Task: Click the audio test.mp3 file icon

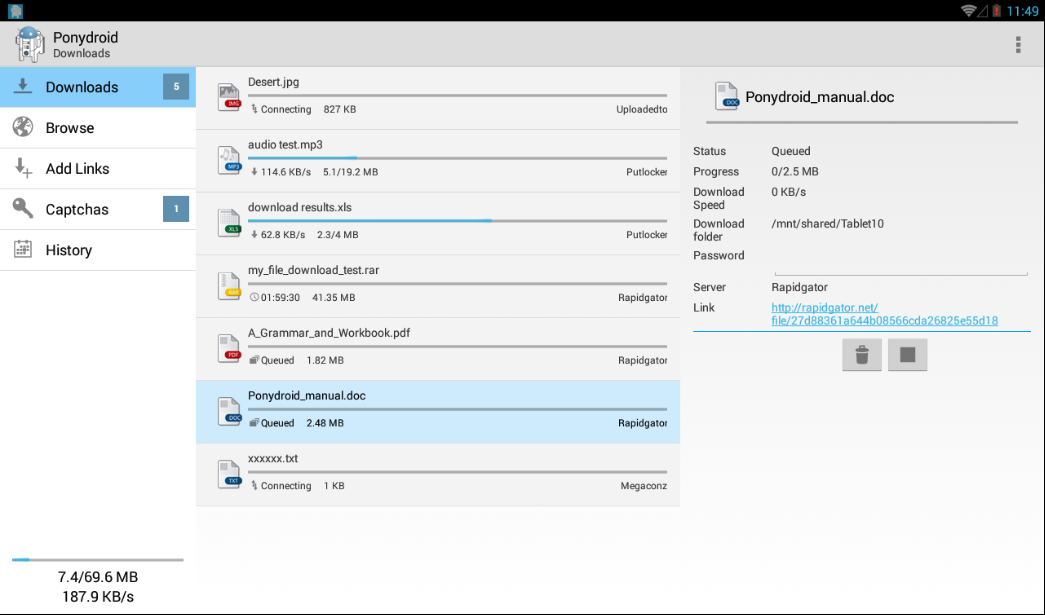Action: pyautogui.click(x=230, y=160)
